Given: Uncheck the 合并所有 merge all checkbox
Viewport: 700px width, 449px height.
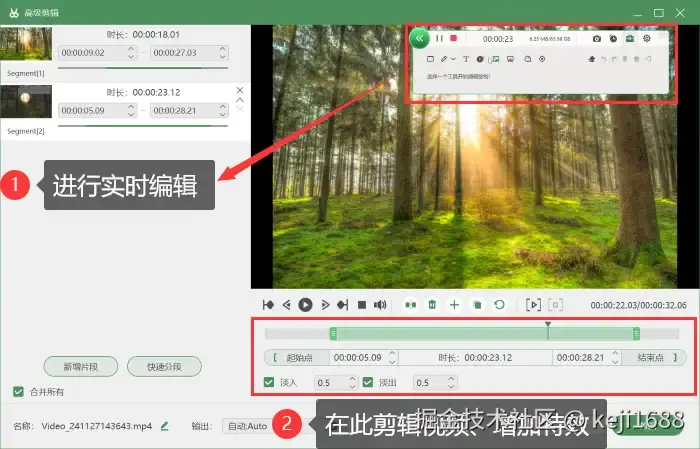Looking at the screenshot, I should tap(18, 392).
